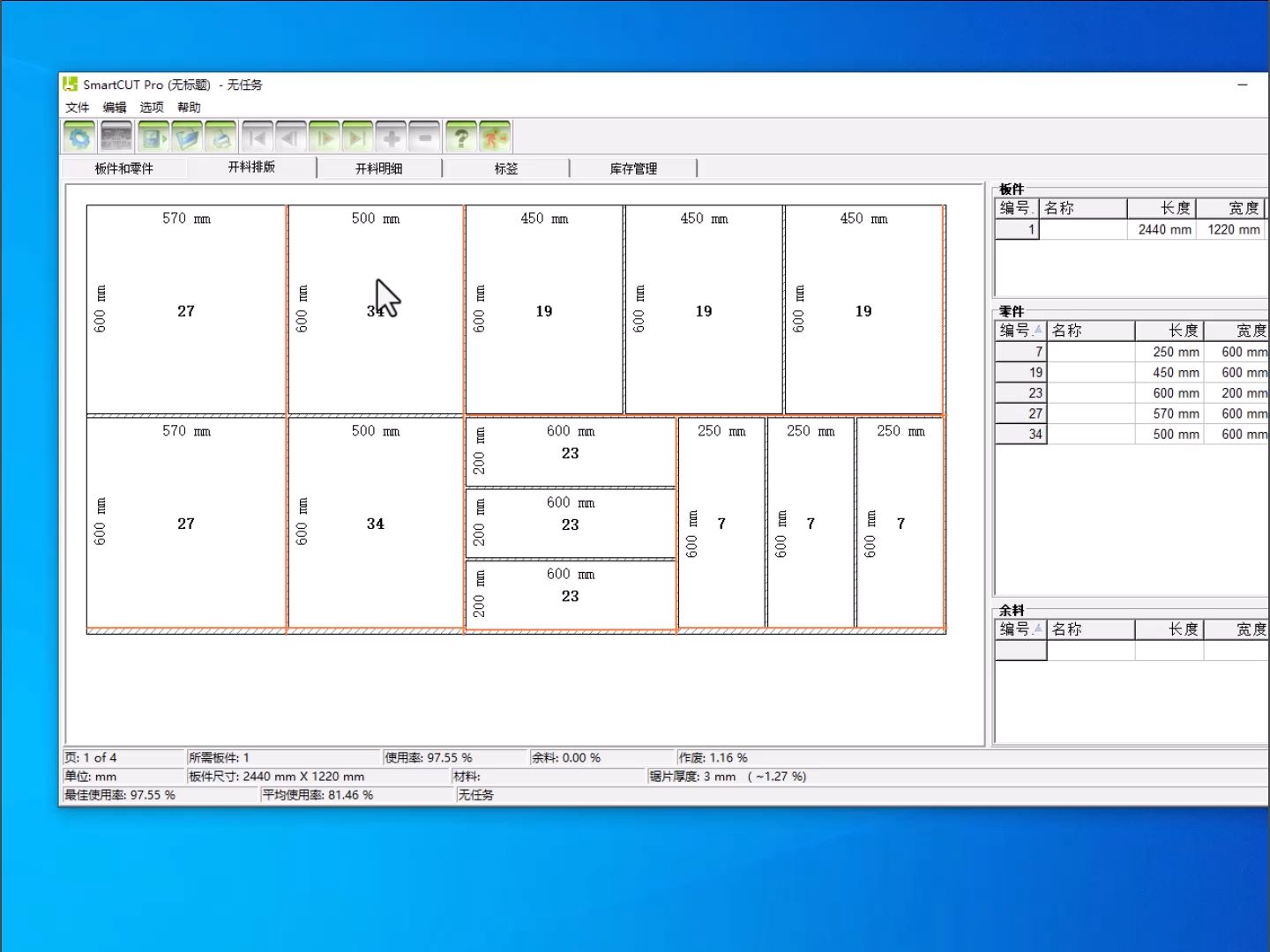Click board row 1 in 板件 table
The width and height of the screenshot is (1270, 952).
point(1132,229)
